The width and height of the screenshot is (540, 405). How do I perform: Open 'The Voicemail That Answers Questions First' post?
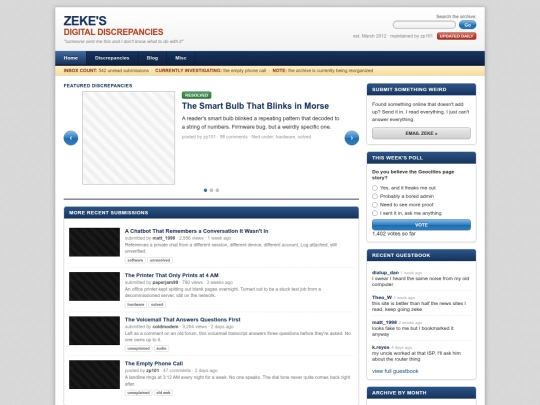[183, 320]
